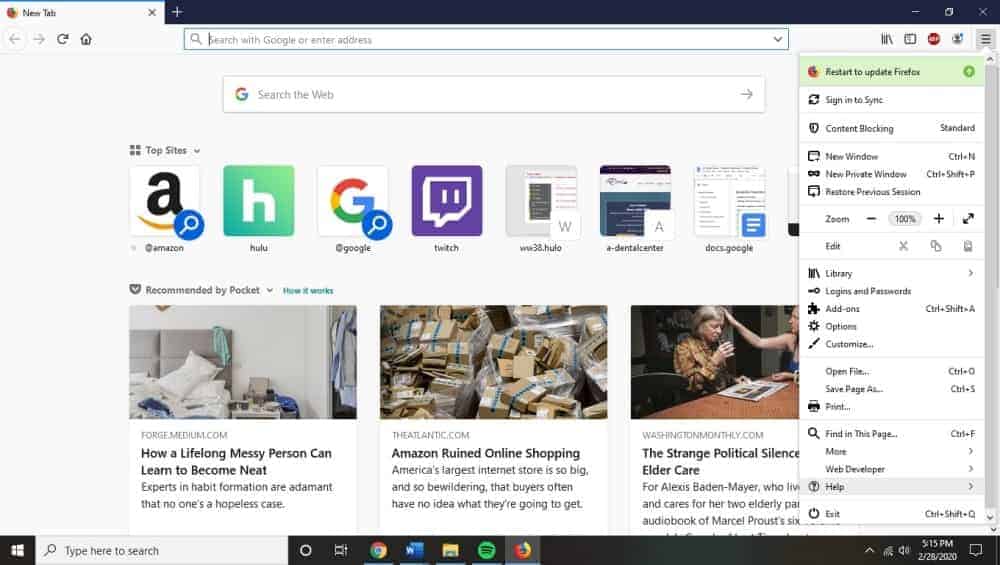Click the Copy icon in Edit row
The image size is (1000, 565).
[x=936, y=246]
